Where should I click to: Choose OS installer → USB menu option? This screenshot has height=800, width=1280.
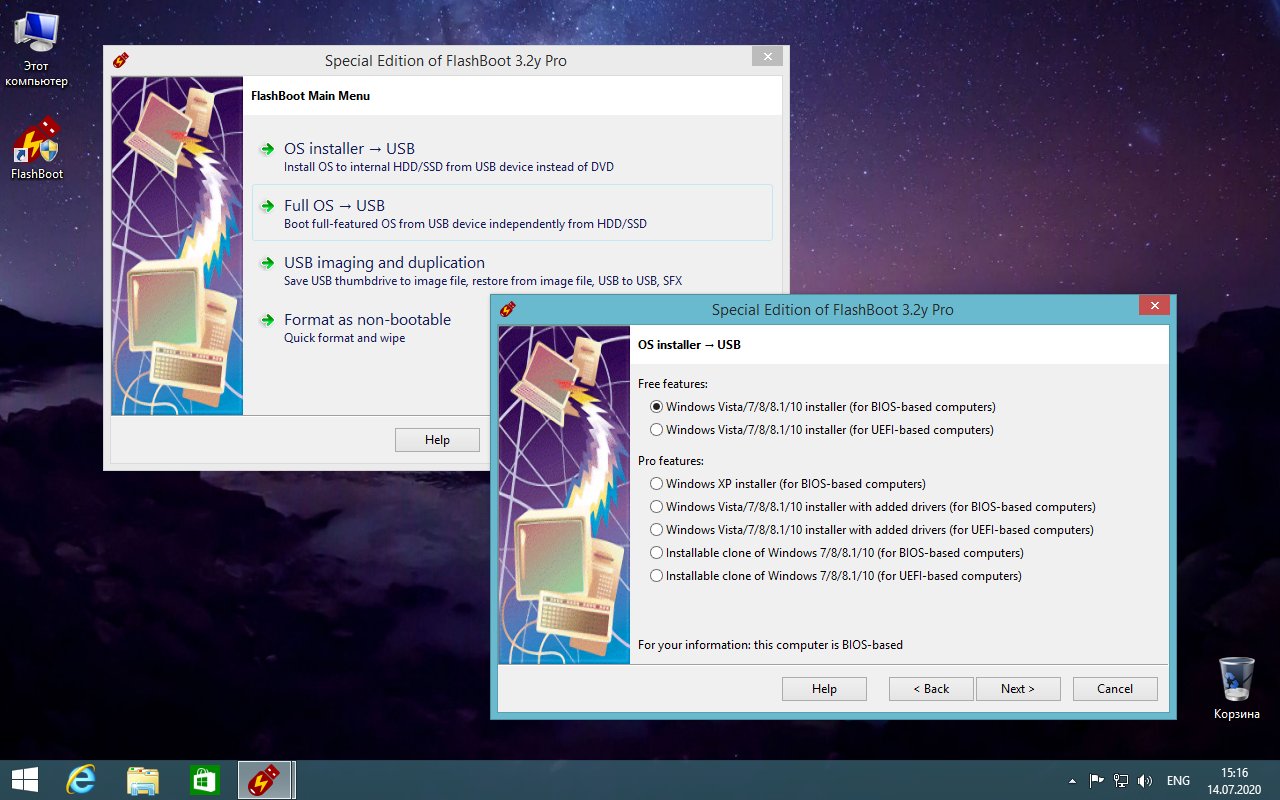point(512,157)
